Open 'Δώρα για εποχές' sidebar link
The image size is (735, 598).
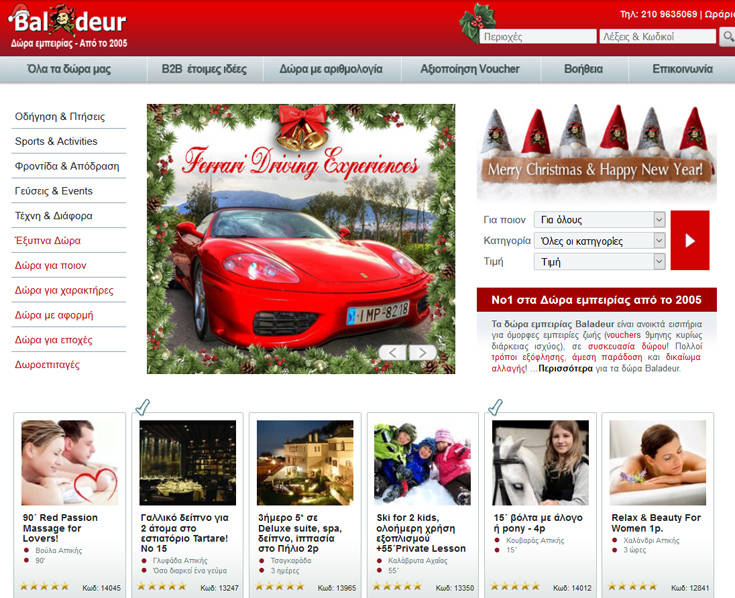pyautogui.click(x=53, y=340)
